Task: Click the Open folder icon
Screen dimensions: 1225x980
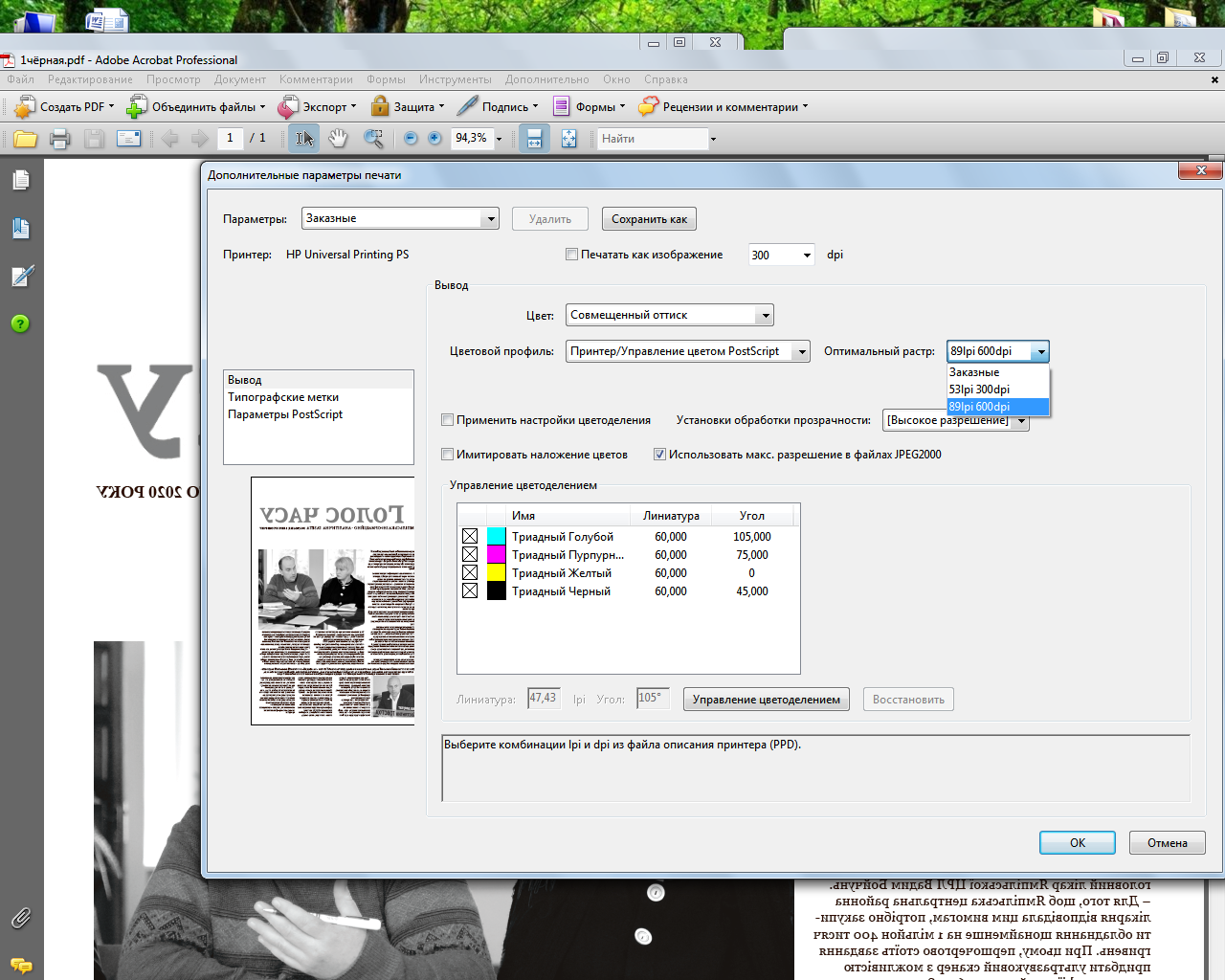Action: pos(25,139)
